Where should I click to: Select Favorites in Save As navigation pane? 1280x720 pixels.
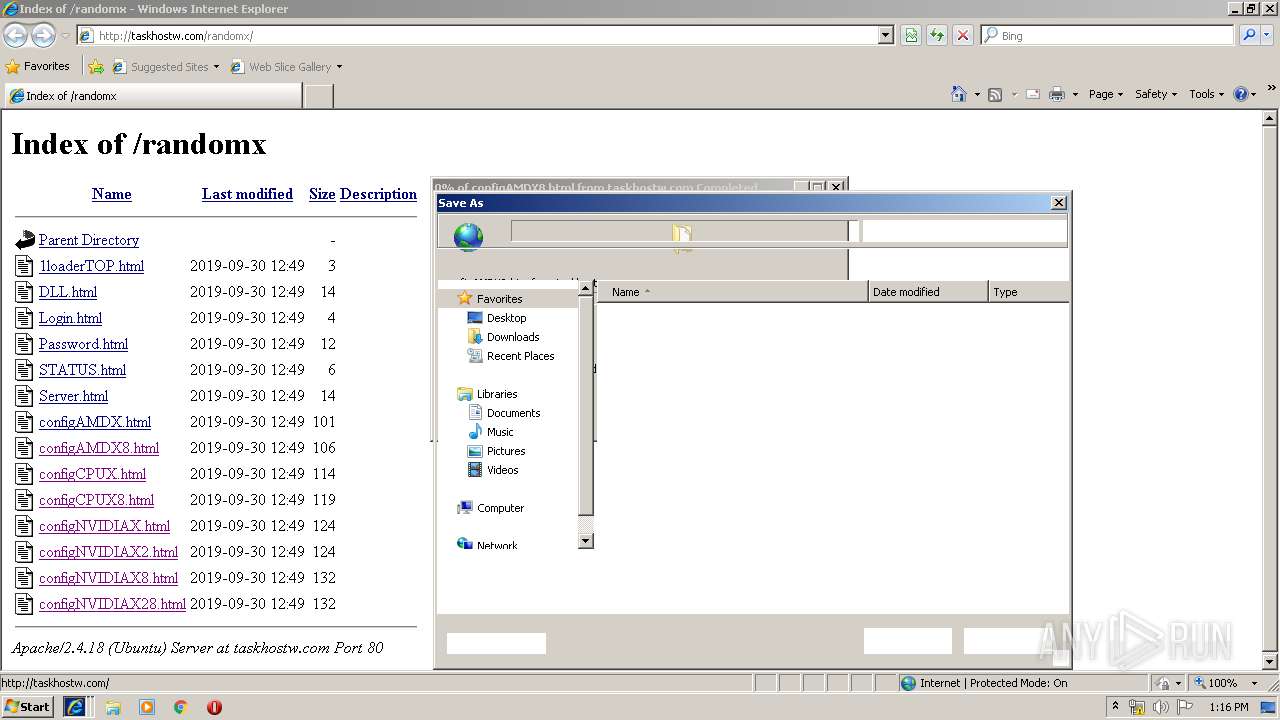pyautogui.click(x=499, y=299)
